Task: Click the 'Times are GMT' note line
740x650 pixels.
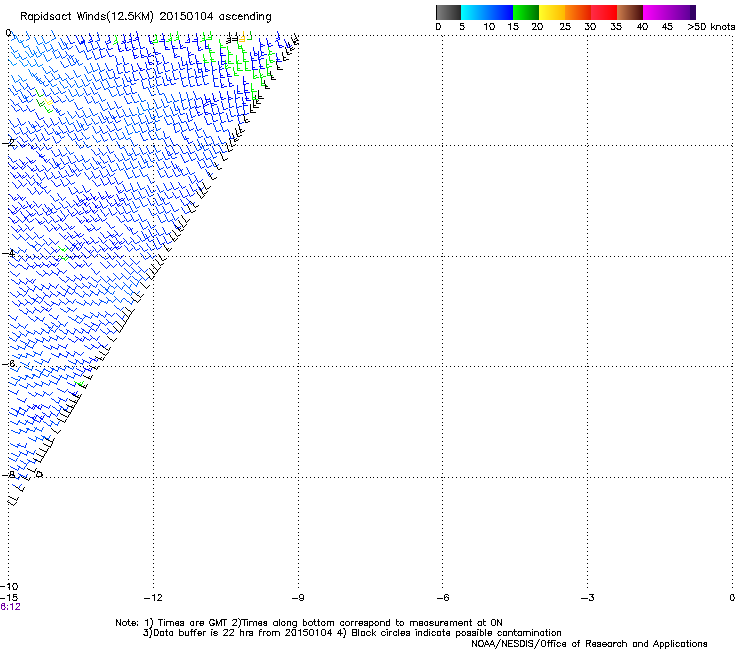Action: click(309, 623)
